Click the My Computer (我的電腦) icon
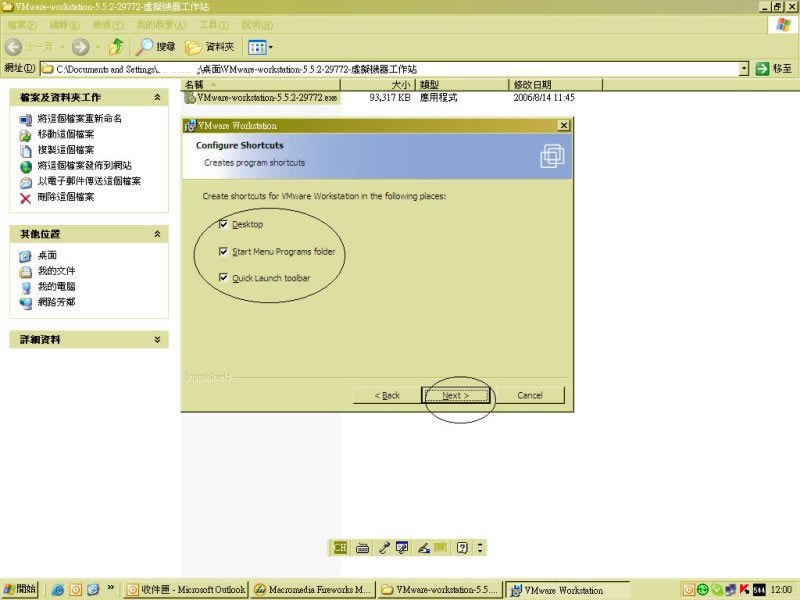Viewport: 800px width, 600px height. [26, 288]
